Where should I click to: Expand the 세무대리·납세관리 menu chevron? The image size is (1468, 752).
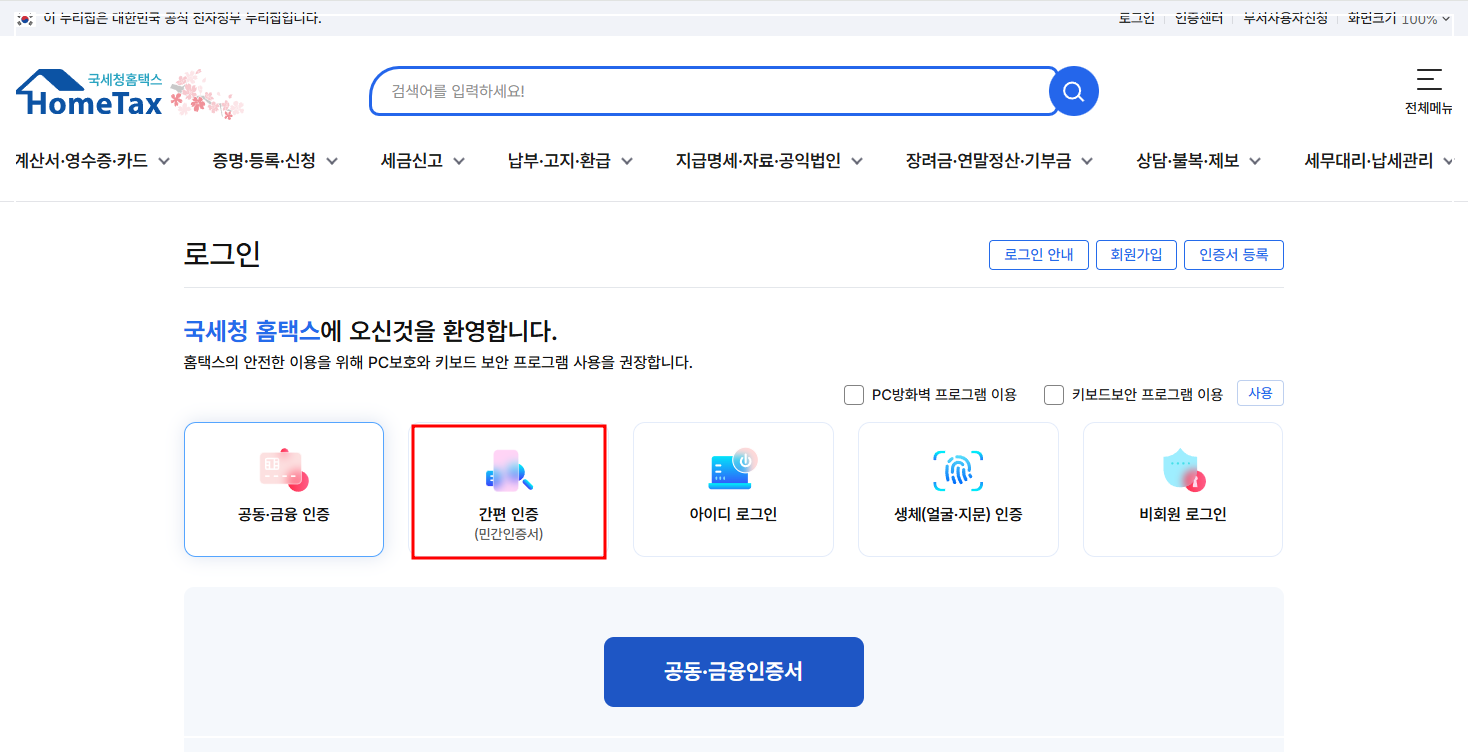pos(1449,161)
